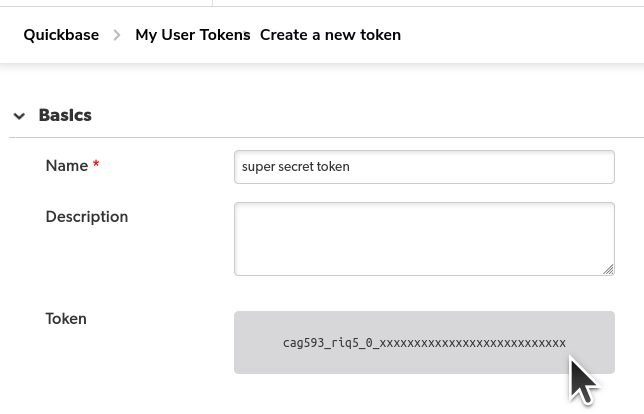The width and height of the screenshot is (644, 414).
Task: Click the Token field label
Action: tap(66, 319)
